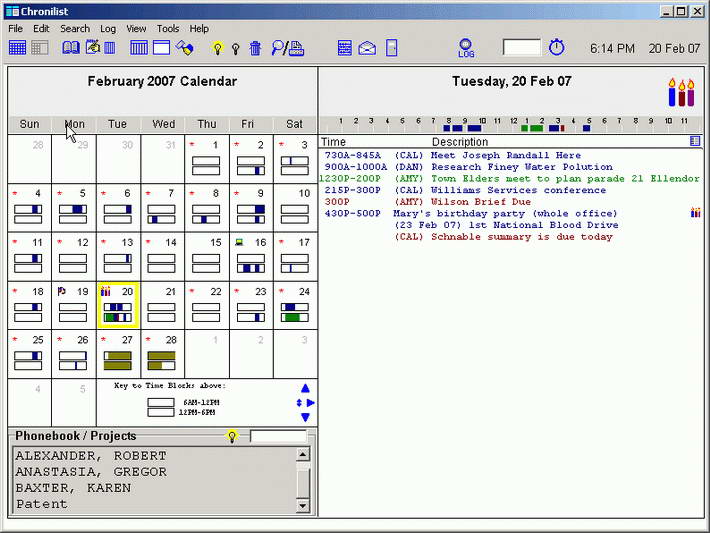Open the 1st National Blood Drive entry
Screen dimensions: 710x533
(506, 225)
